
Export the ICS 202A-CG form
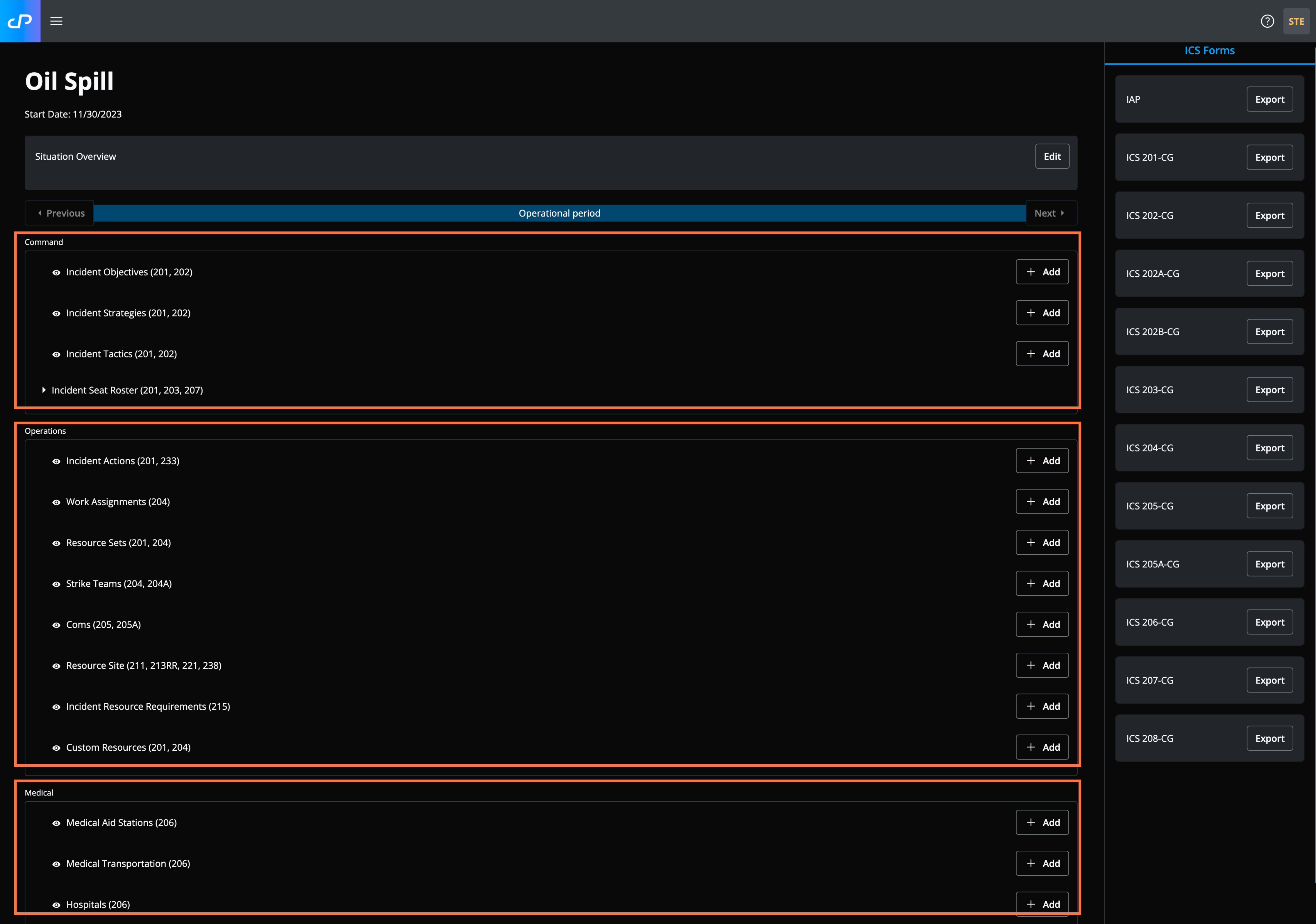coord(1269,274)
